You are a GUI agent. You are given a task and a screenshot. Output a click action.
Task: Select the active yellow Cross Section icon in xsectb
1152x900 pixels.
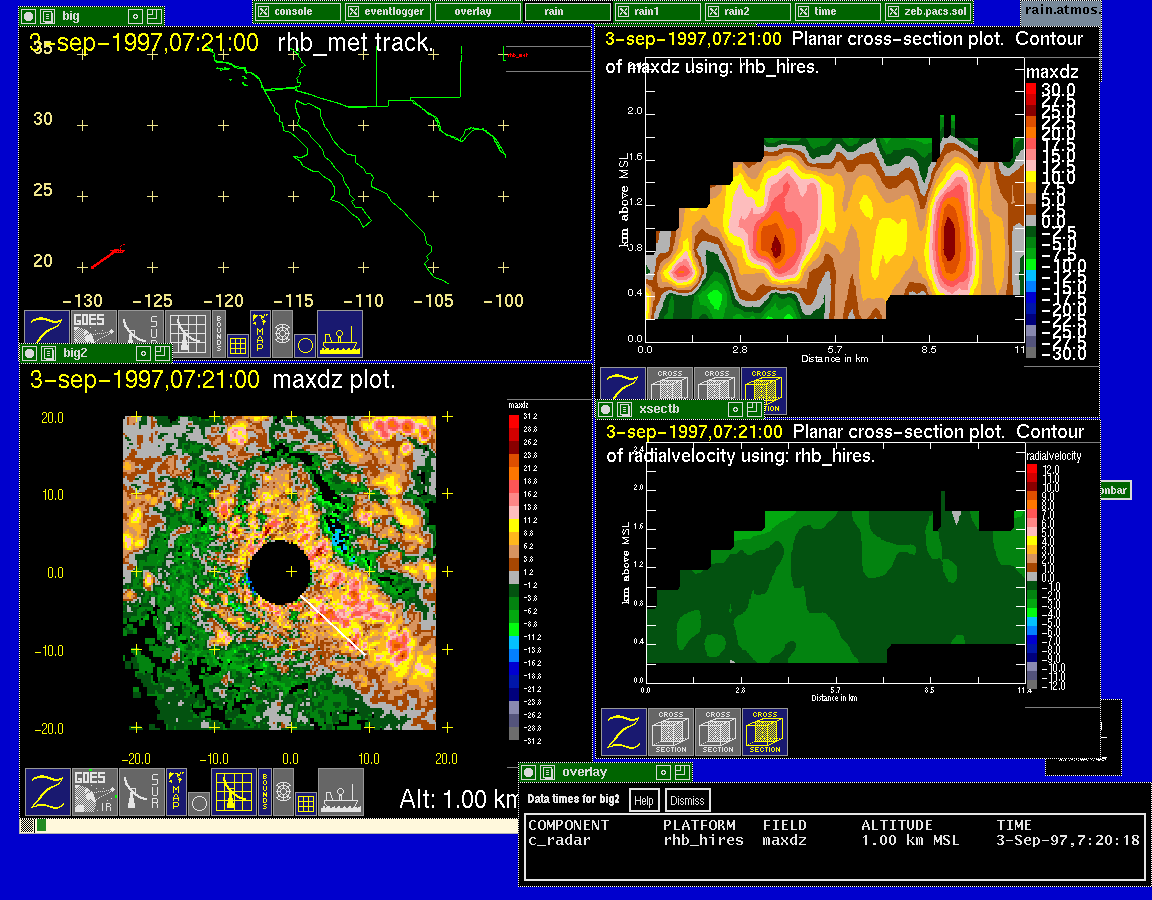pos(765,732)
